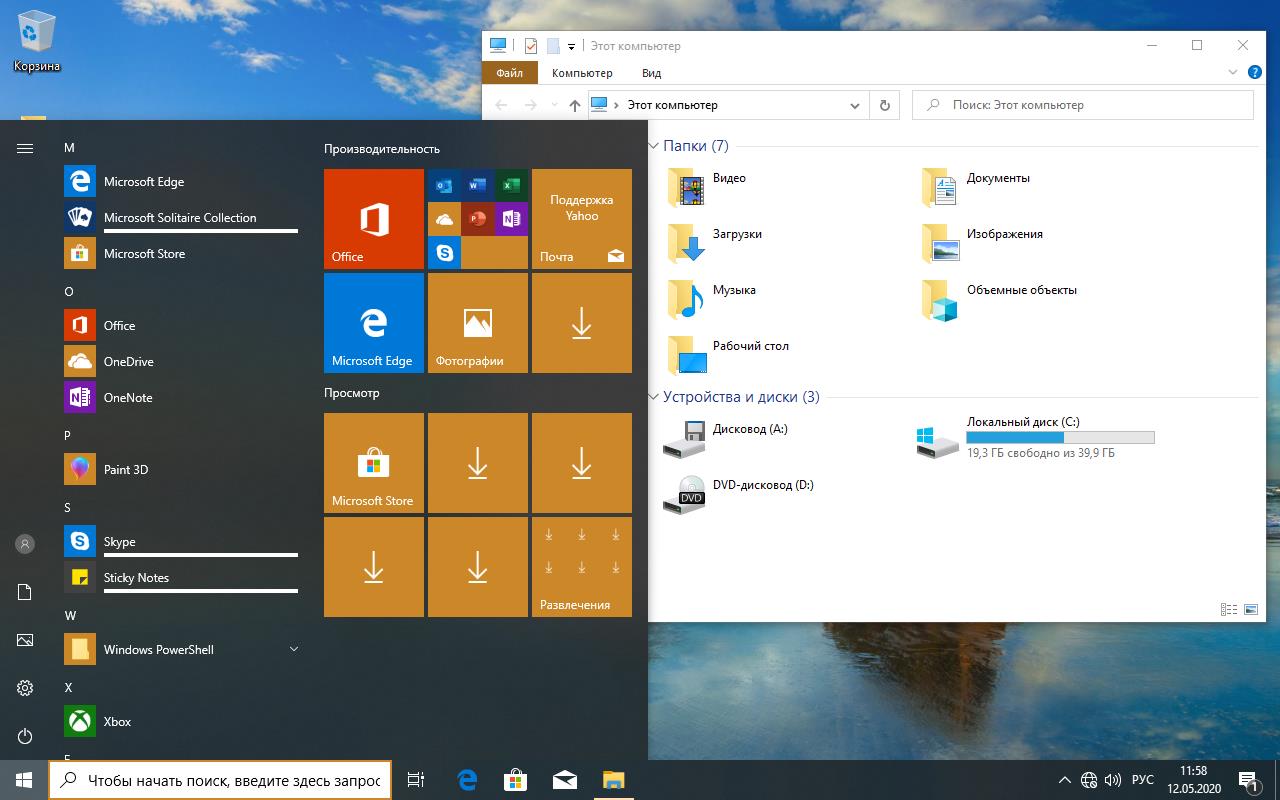Screen dimensions: 1280x800
Task: Open the user account icon in Start
Action: (x=25, y=544)
